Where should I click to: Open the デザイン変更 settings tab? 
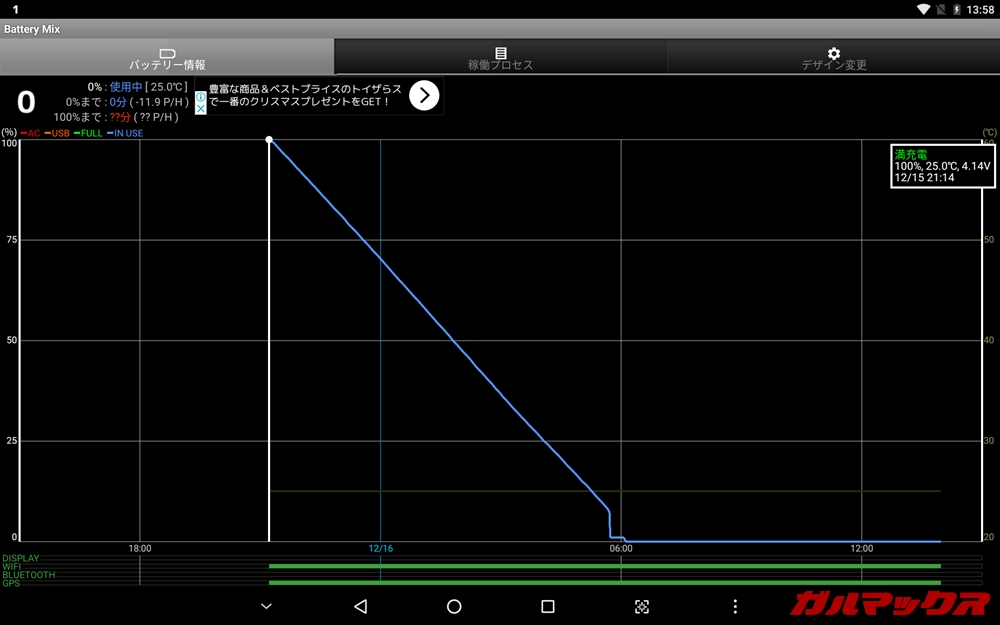coord(833,57)
